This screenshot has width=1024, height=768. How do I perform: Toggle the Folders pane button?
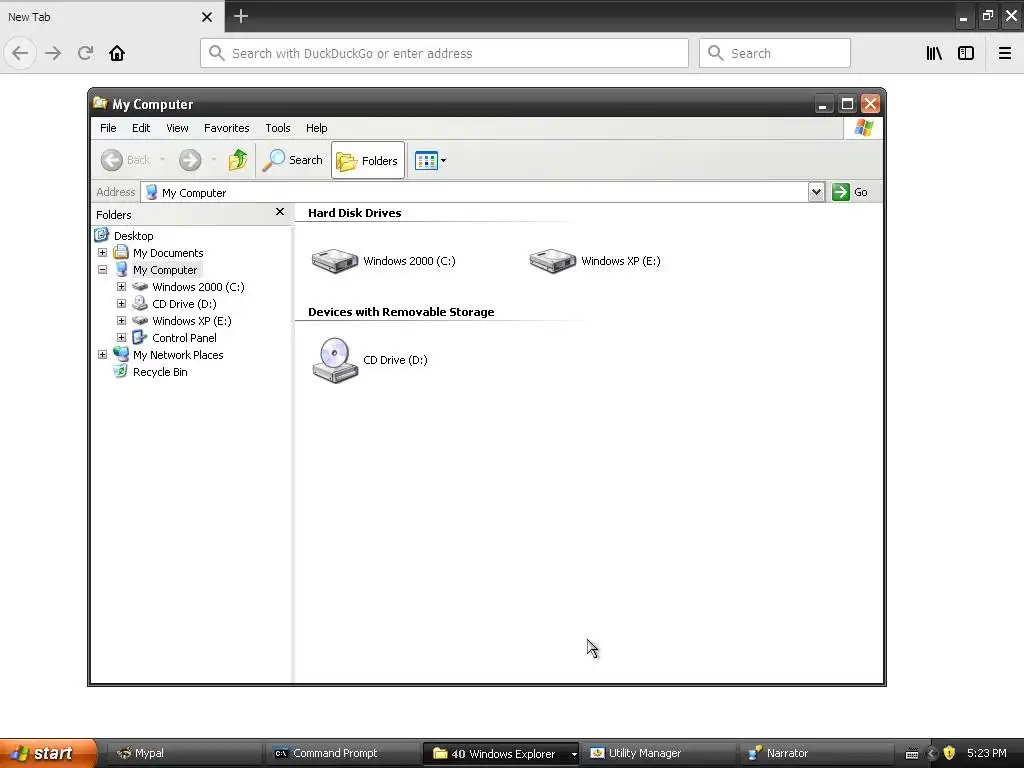coord(368,160)
